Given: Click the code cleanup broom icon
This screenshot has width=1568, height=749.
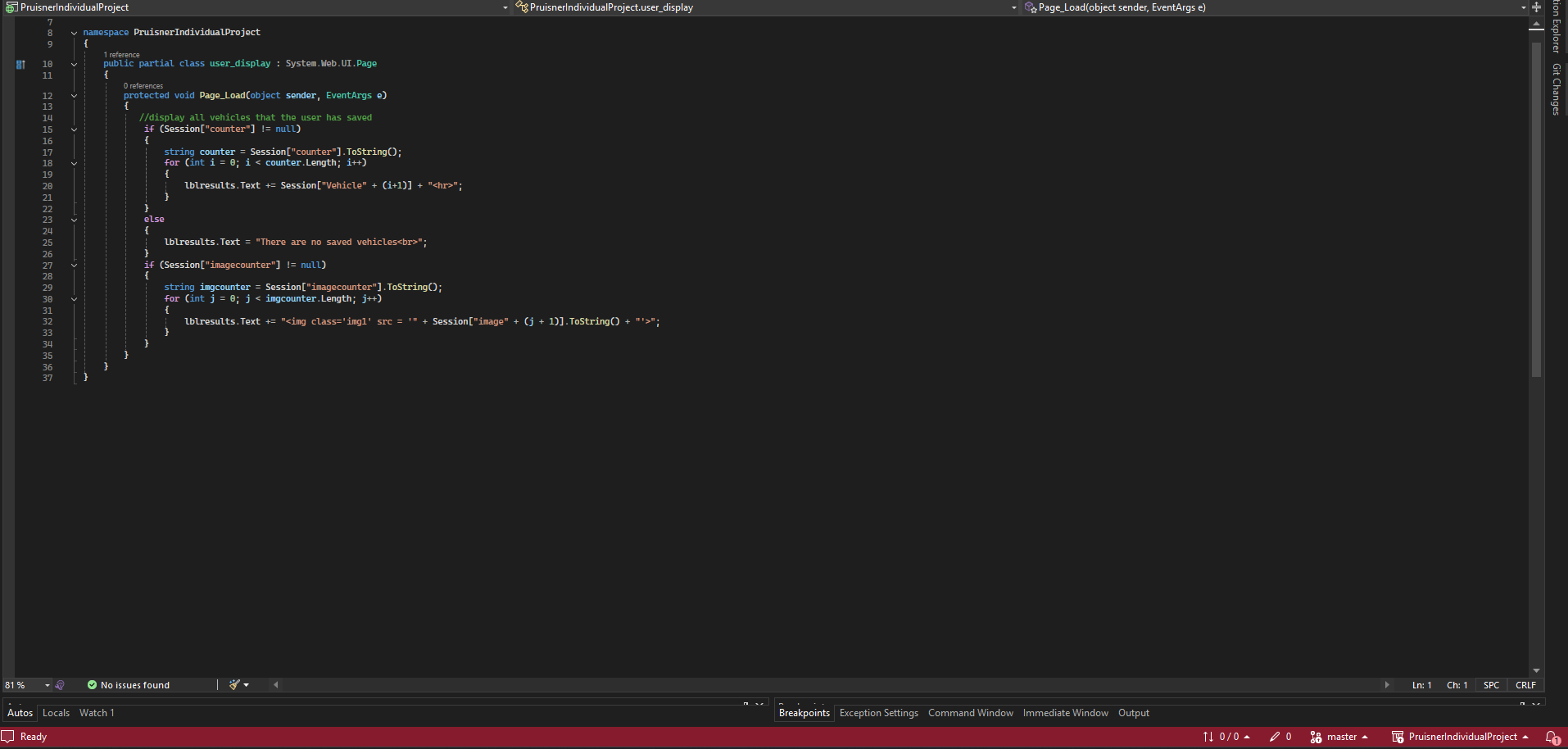Looking at the screenshot, I should (x=234, y=685).
